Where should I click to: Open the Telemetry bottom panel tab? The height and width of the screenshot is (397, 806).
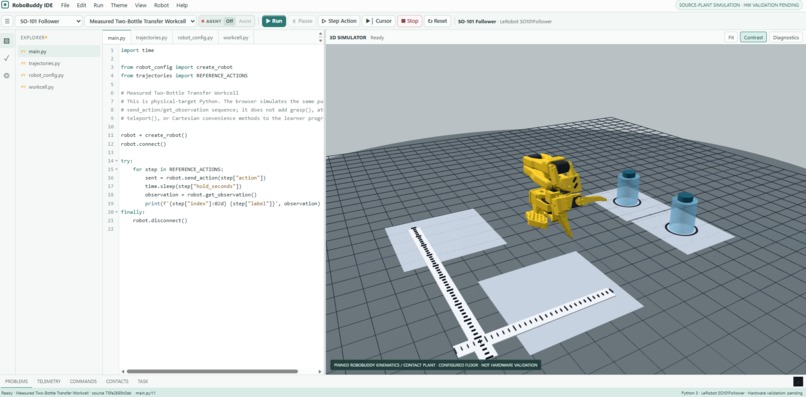[x=49, y=382]
